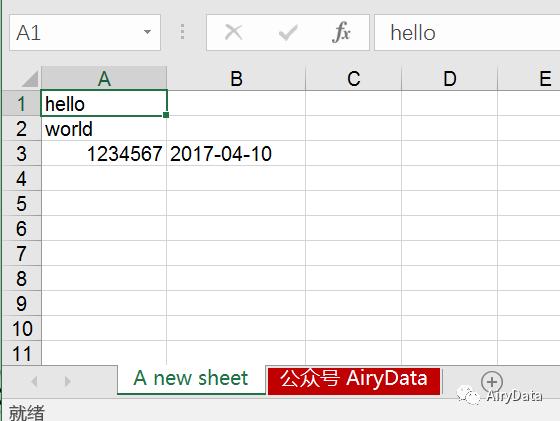Select column D header
Image resolution: width=560 pixels, height=421 pixels.
point(450,79)
